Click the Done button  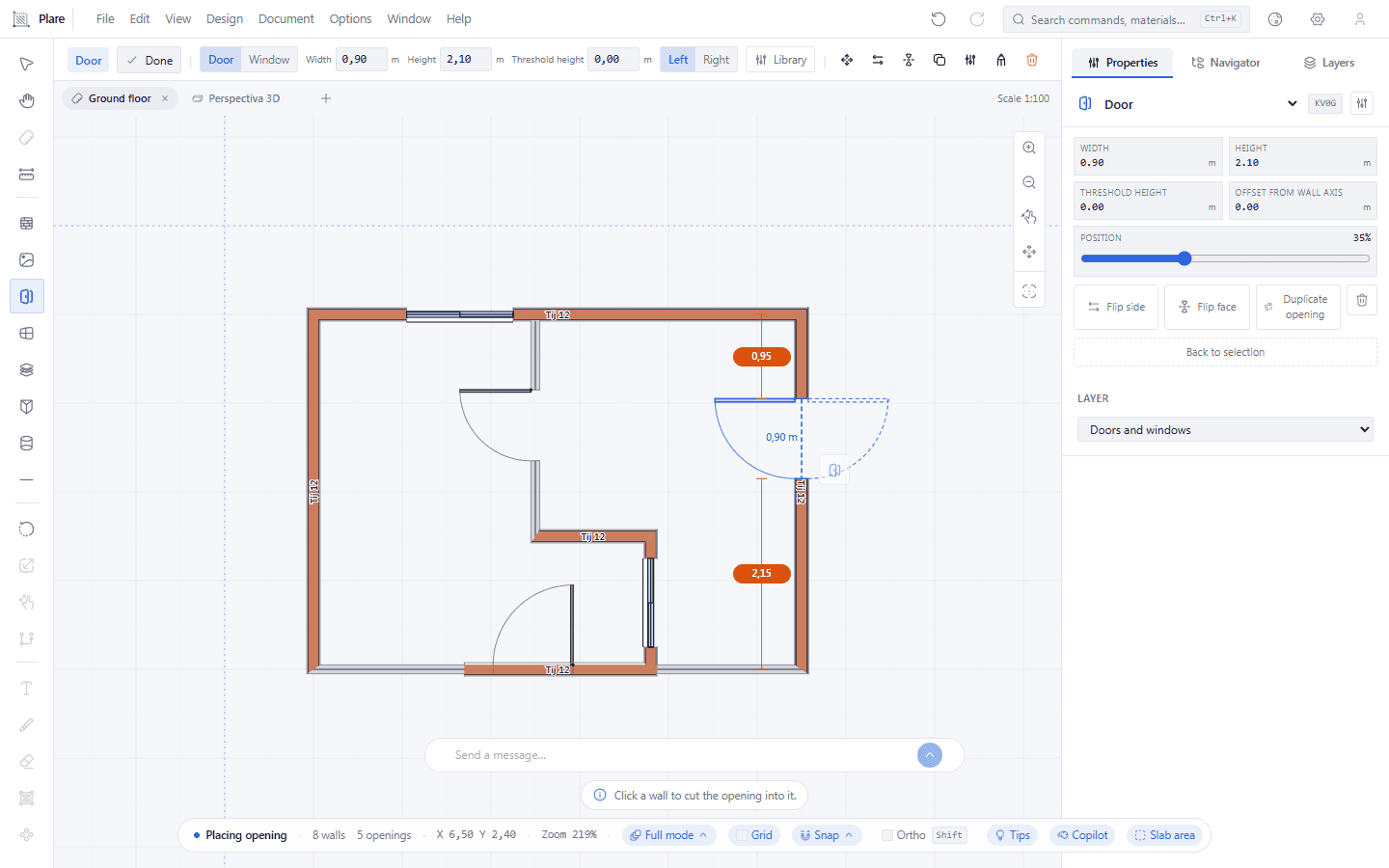150,60
